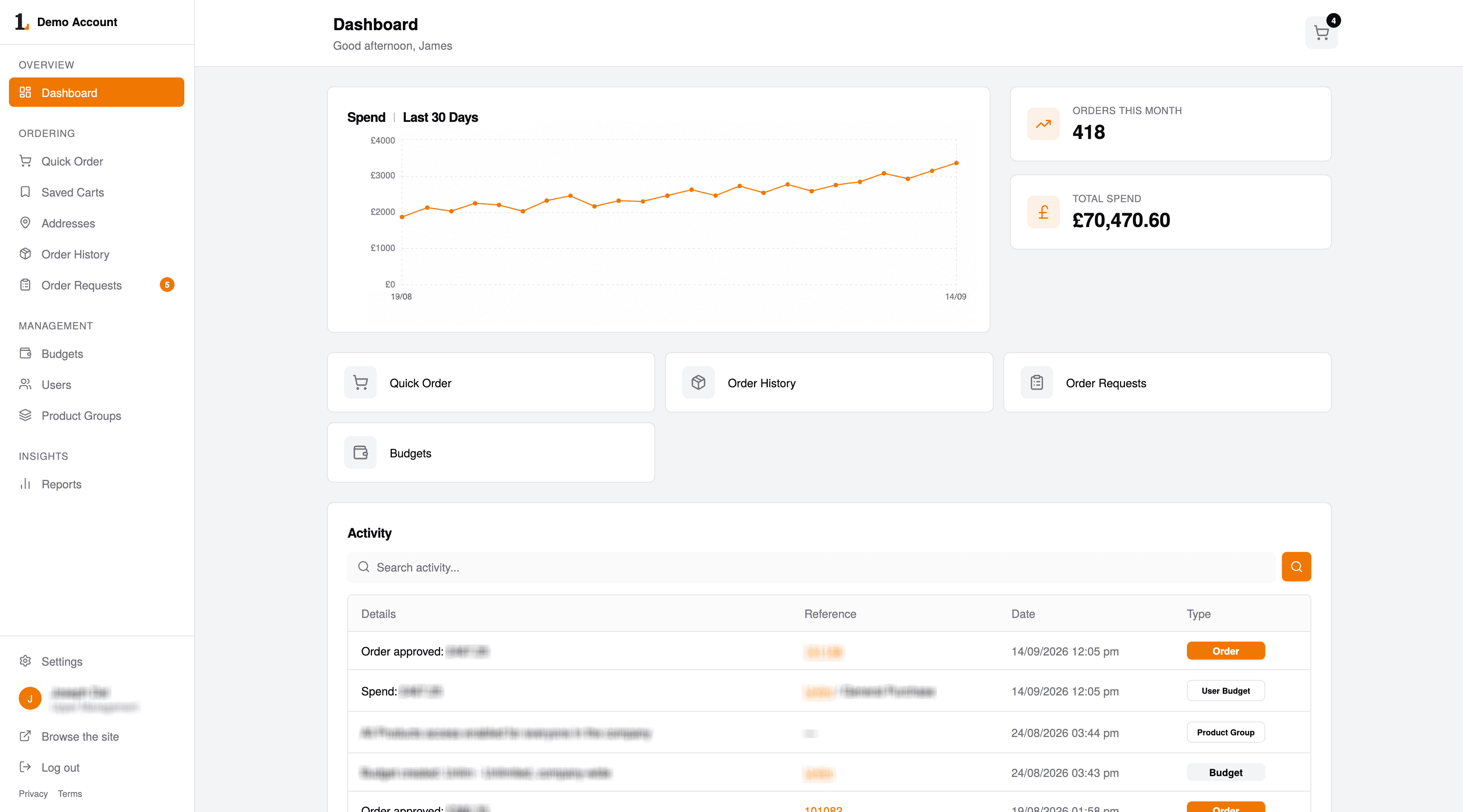Open the Privacy link
This screenshot has height=812, width=1463.
[x=33, y=793]
